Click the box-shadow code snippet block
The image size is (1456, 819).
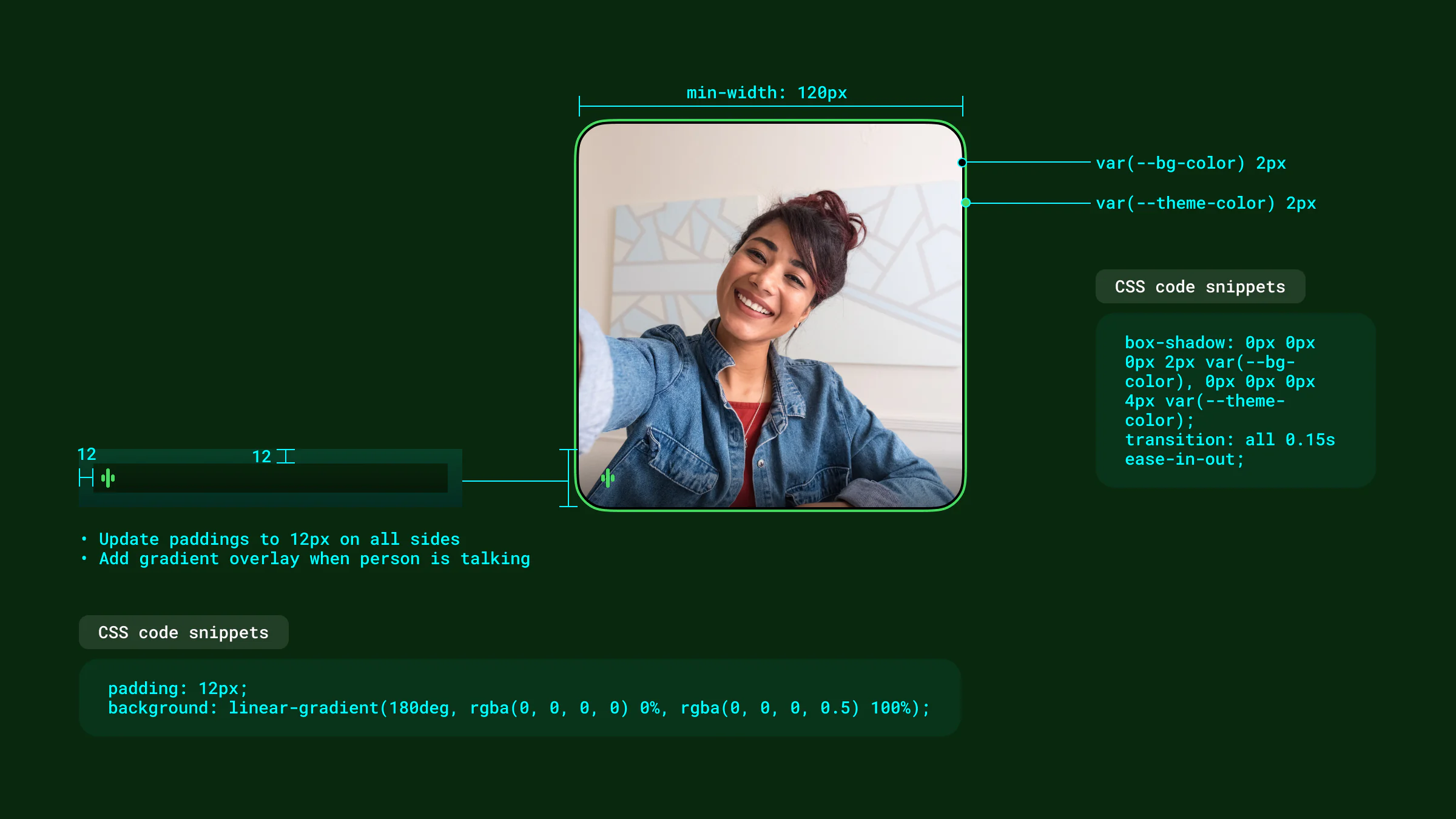1235,400
